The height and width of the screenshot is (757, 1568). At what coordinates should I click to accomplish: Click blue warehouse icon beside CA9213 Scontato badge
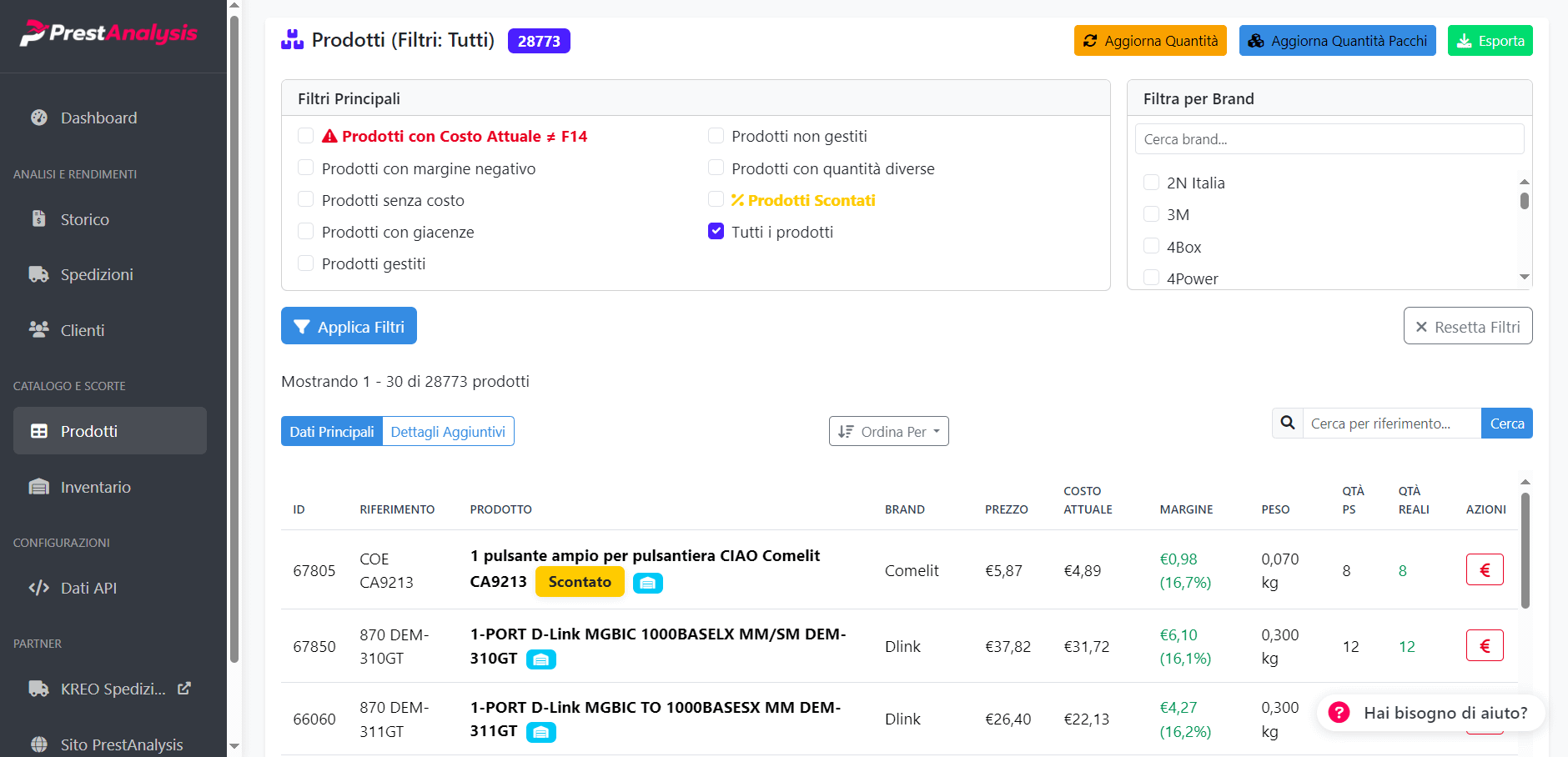(647, 584)
